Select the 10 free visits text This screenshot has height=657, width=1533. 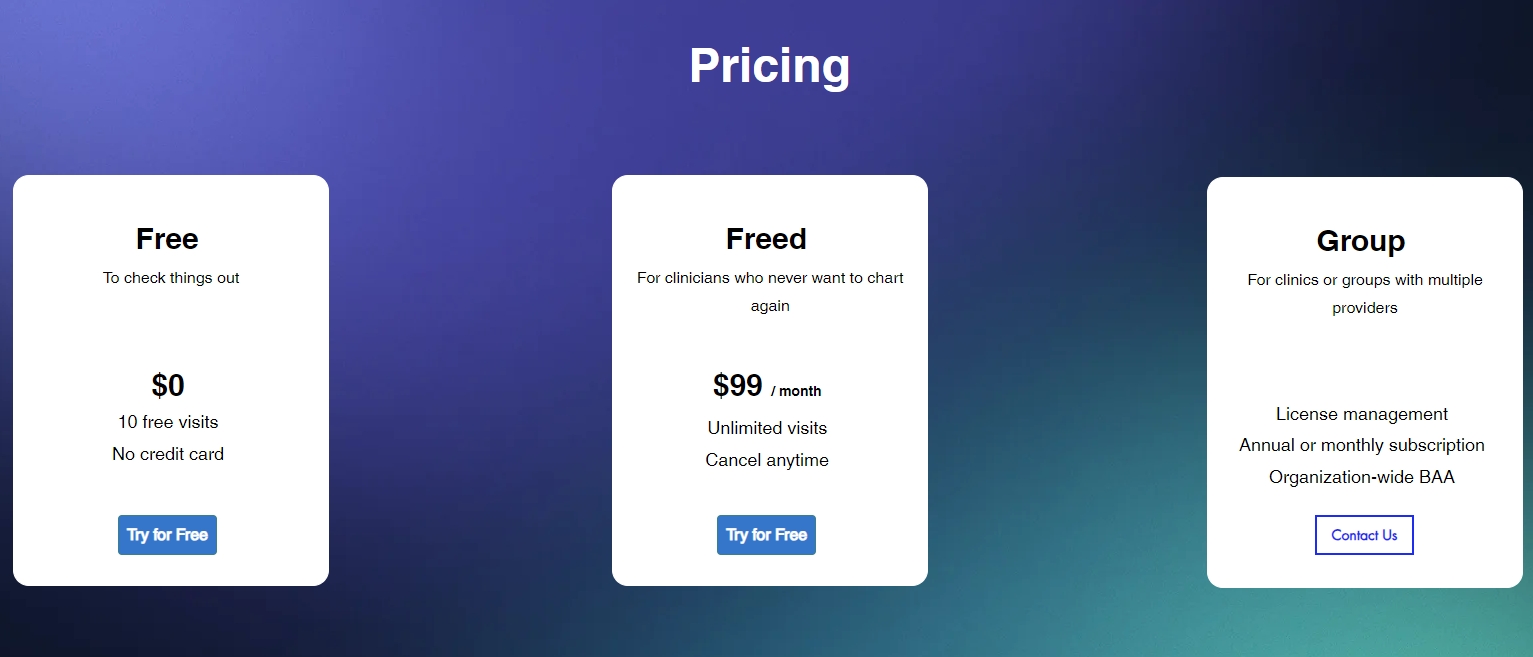tap(167, 421)
